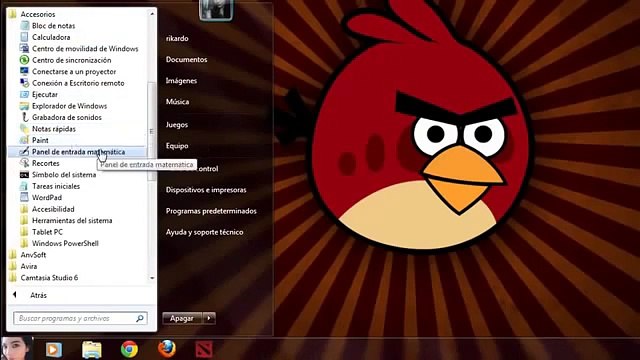Image resolution: width=640 pixels, height=360 pixels.
Task: Open Programas predeterminados
Action: point(211,211)
